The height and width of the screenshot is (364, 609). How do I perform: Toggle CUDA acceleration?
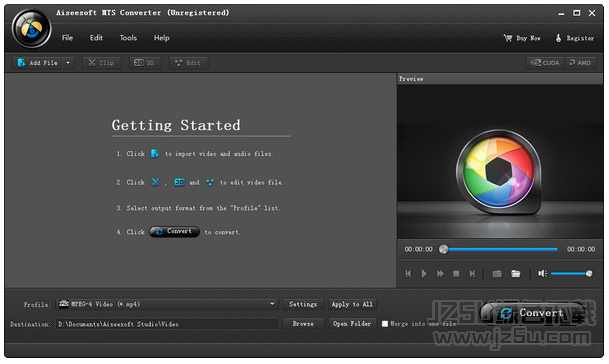click(545, 63)
